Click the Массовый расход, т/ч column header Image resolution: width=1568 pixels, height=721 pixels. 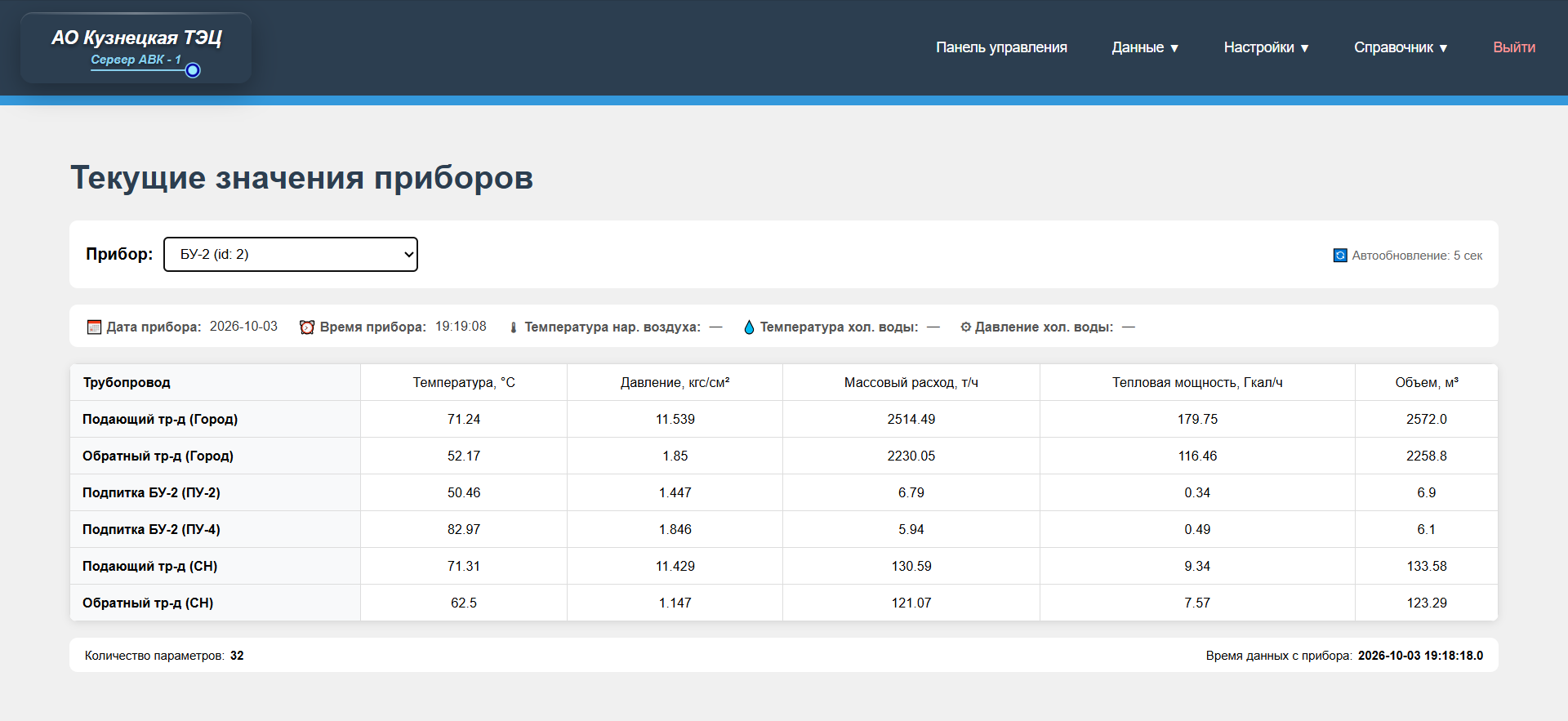[911, 382]
